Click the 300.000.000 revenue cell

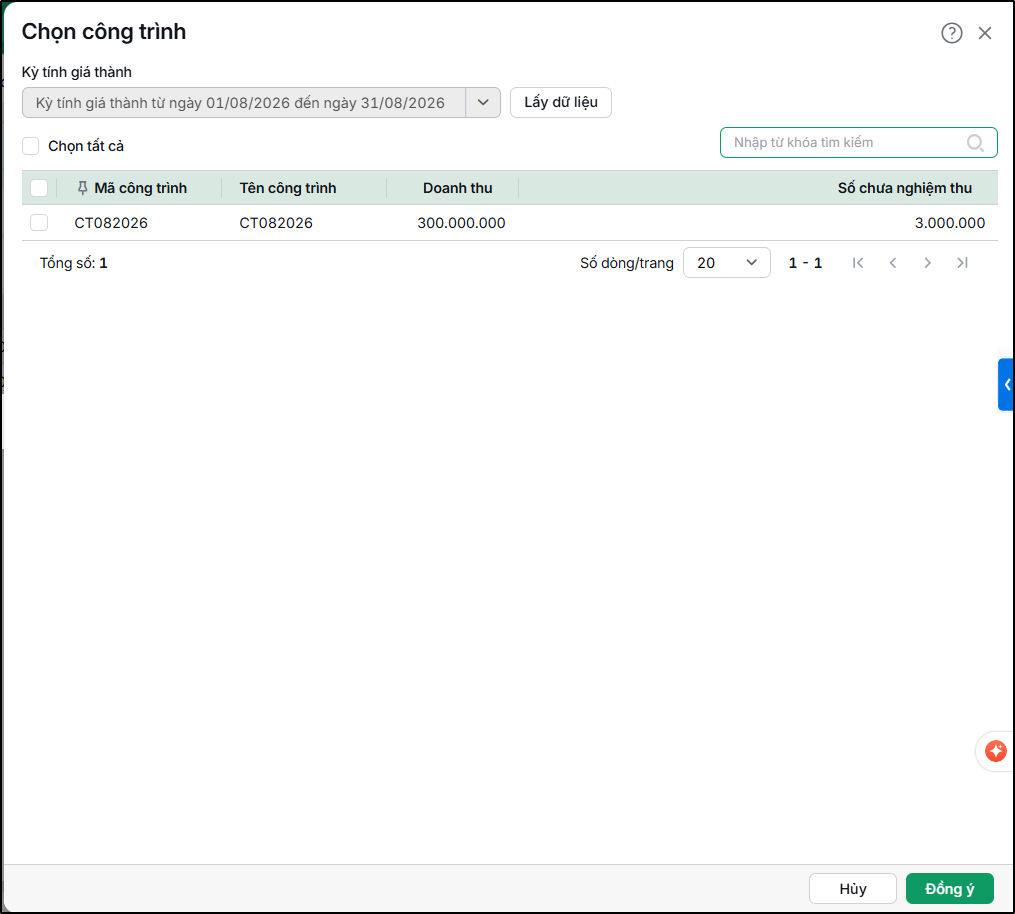(x=462, y=223)
